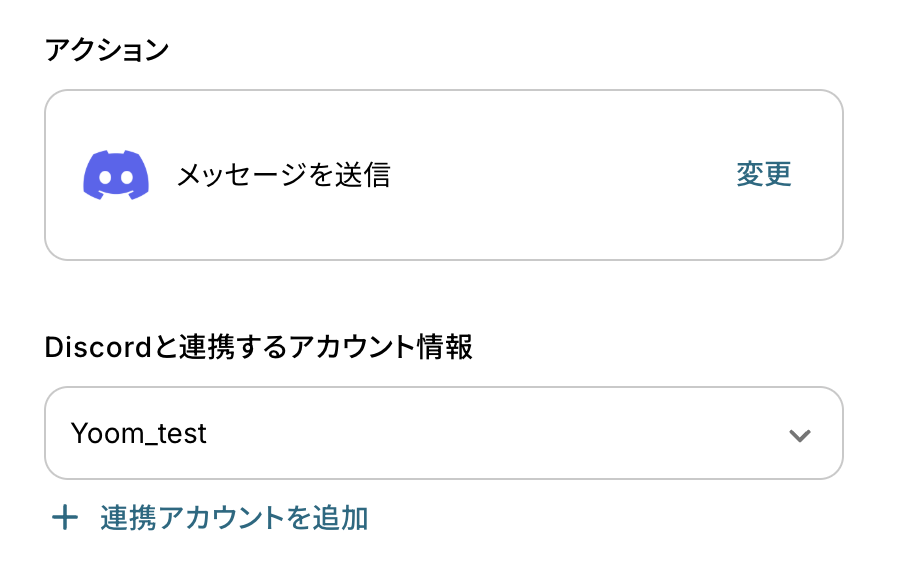This screenshot has width=898, height=582.
Task: Add a linked account via plus sign
Action: (65, 518)
